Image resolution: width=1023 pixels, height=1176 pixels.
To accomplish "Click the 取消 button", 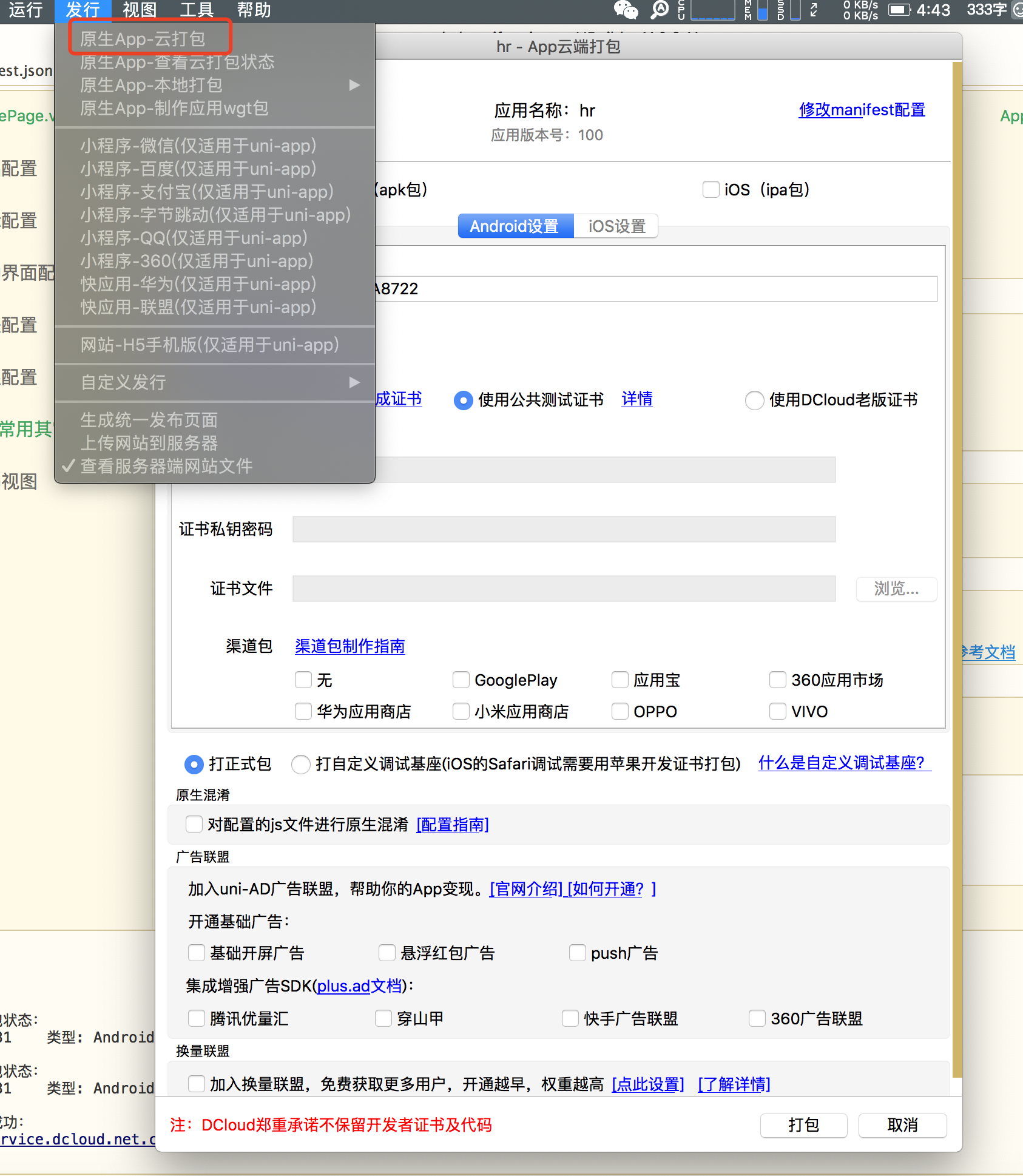I will coord(903,1126).
